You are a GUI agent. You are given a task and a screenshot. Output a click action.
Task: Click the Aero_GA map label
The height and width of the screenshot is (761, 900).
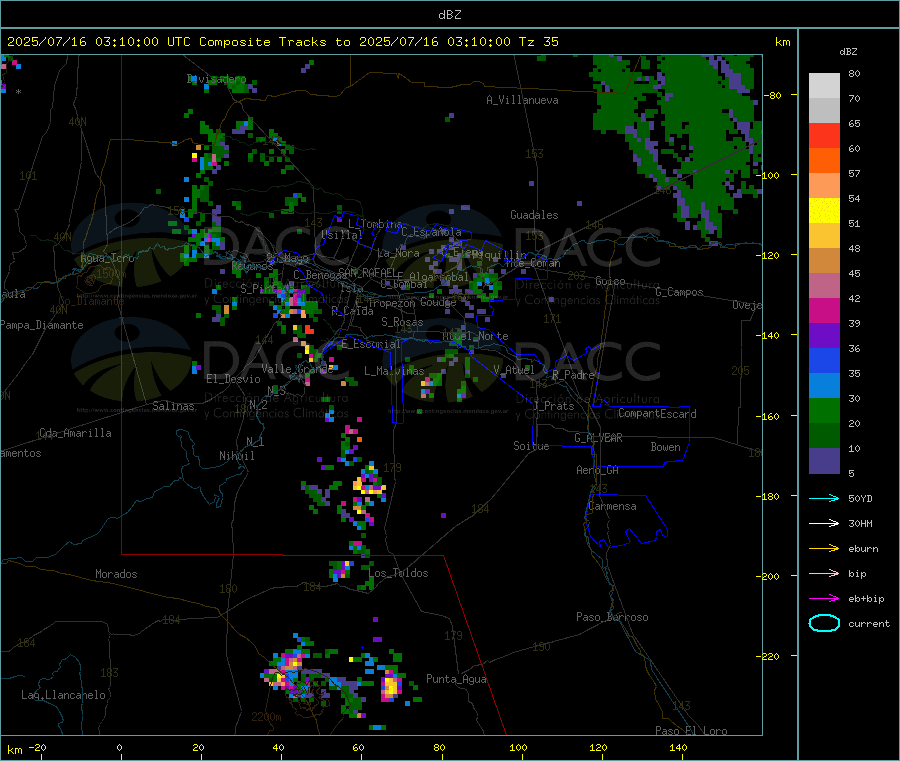click(x=597, y=470)
